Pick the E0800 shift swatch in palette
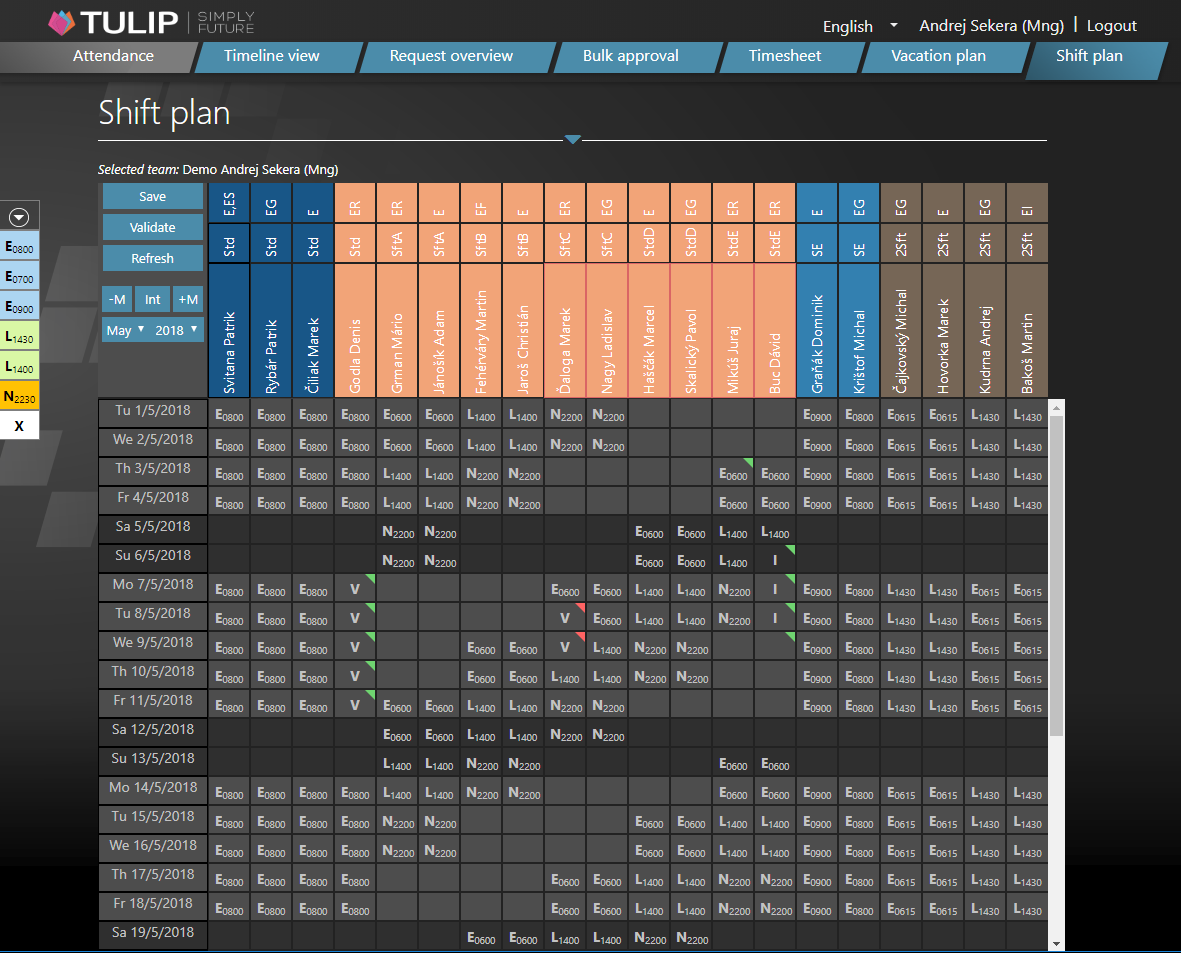Screen dimensions: 1181x953 [19, 246]
